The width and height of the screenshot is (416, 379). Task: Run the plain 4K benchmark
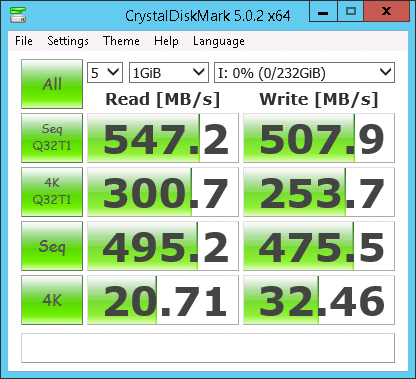(52, 300)
